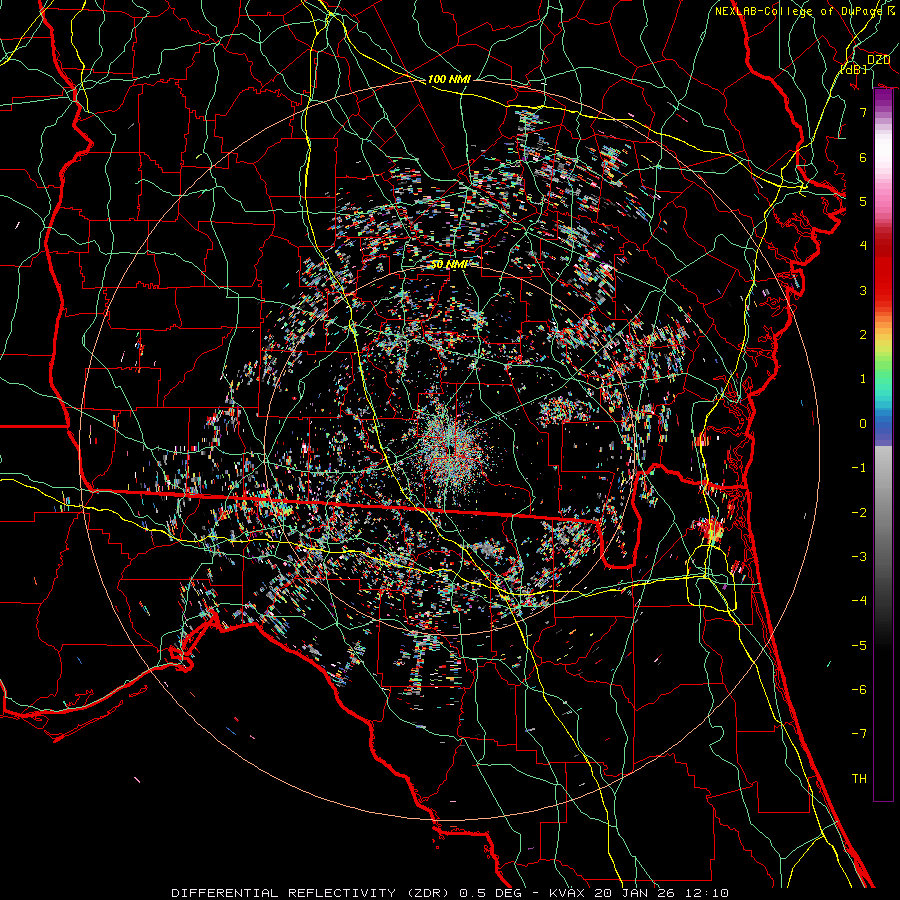Click the legend value 3
The image size is (900, 900).
pos(863,290)
